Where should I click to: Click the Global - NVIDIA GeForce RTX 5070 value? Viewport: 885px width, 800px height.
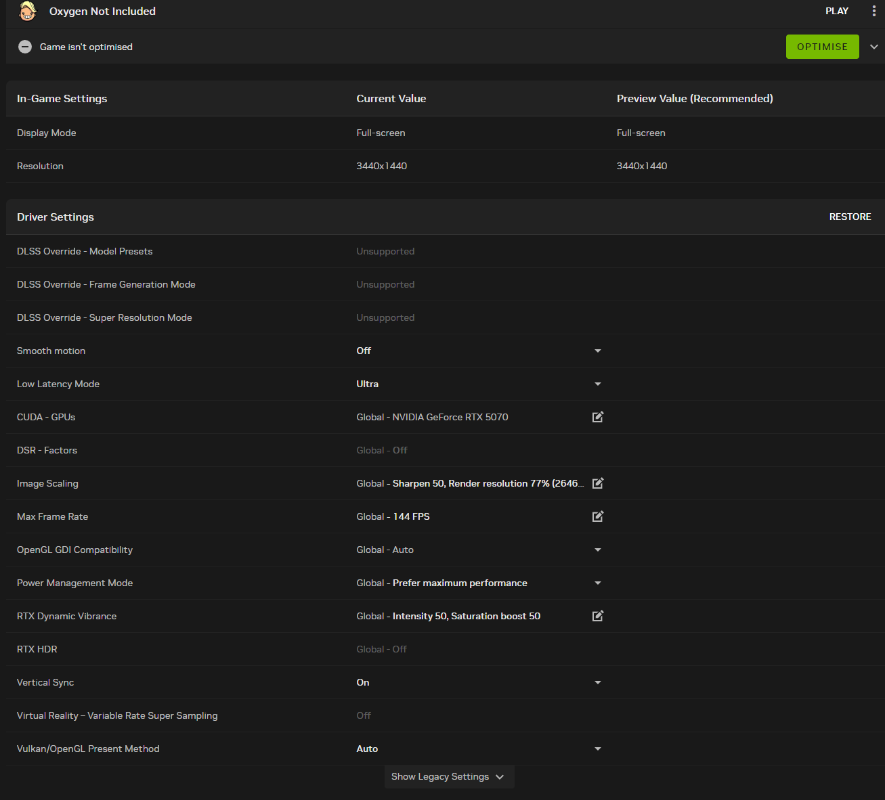pyautogui.click(x=432, y=417)
